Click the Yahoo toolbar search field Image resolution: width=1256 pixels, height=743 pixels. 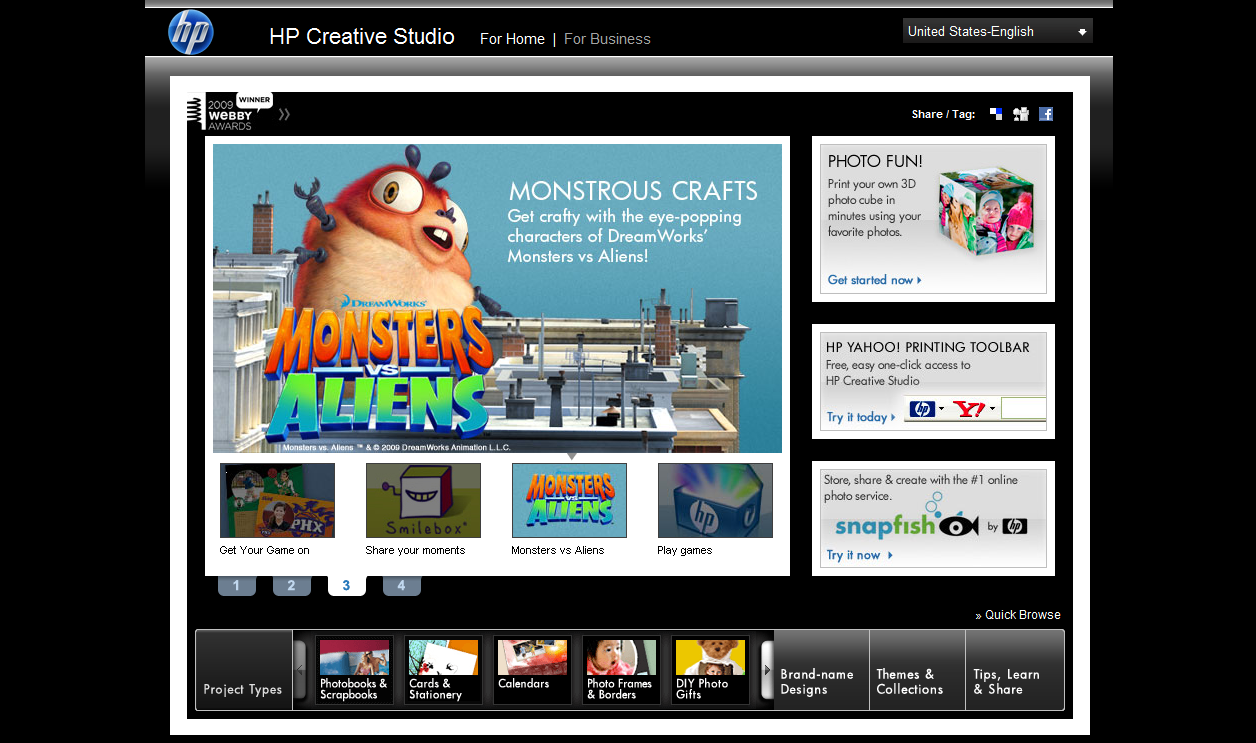1023,408
